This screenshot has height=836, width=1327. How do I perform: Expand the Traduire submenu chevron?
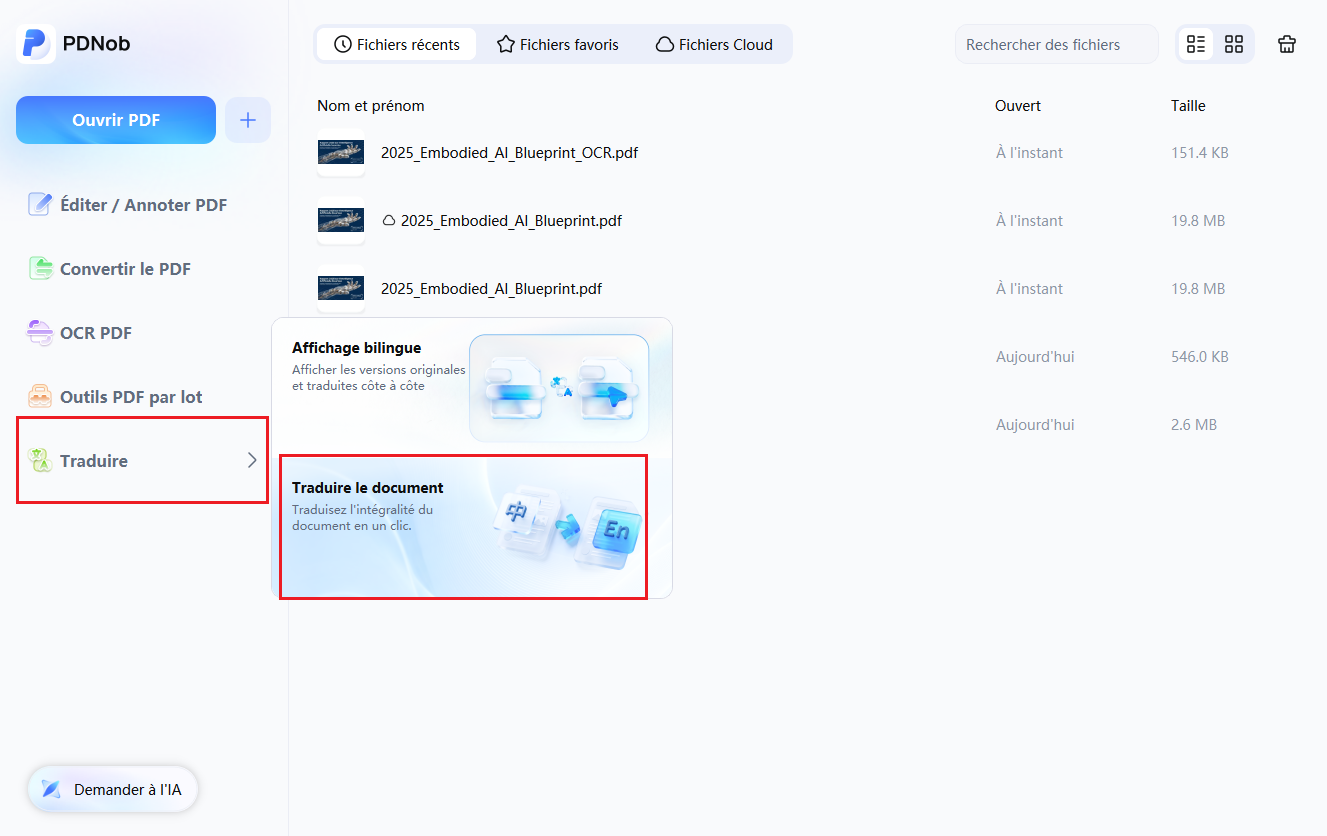(x=252, y=460)
